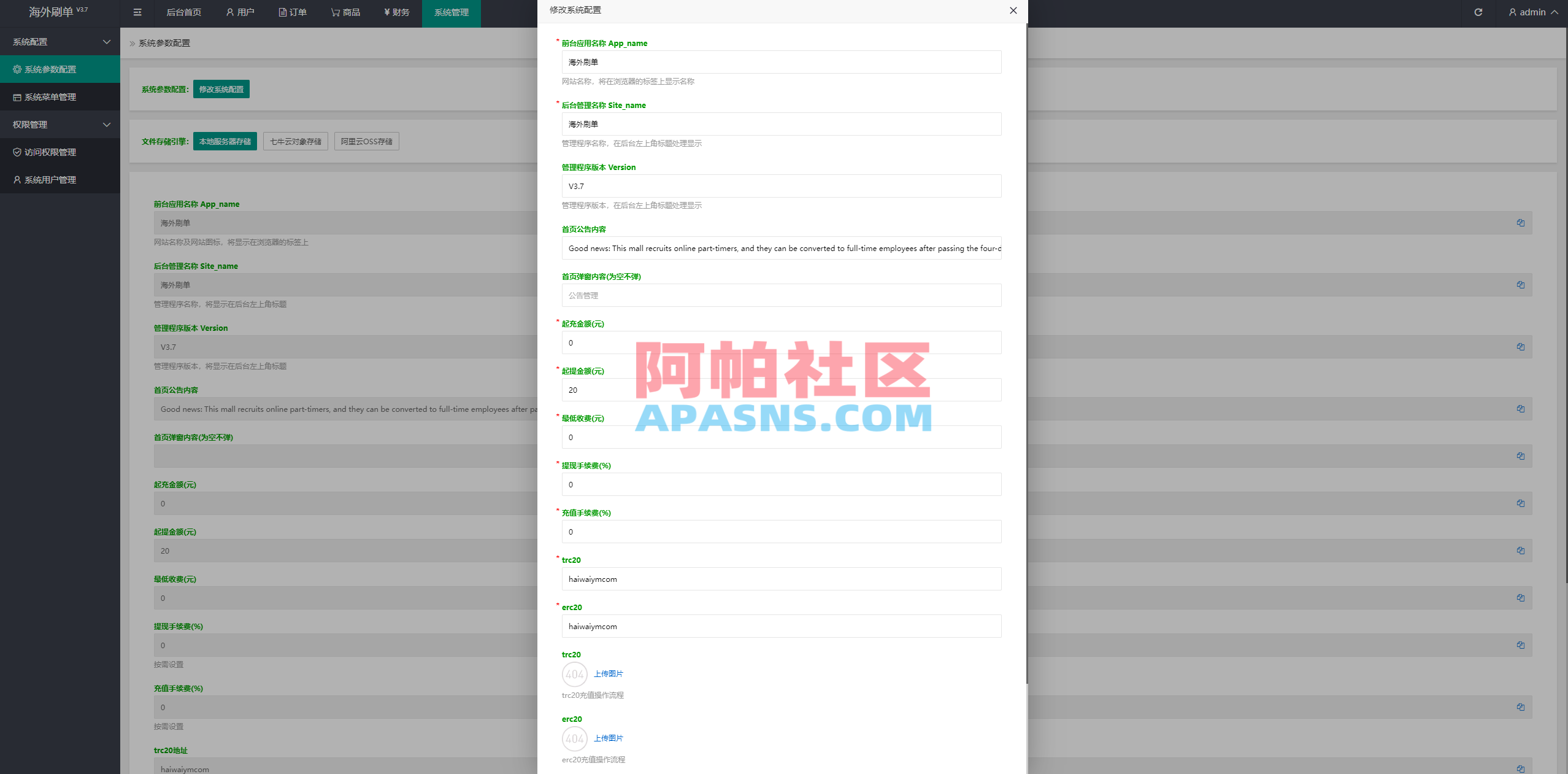Click the refresh icon in top bar

click(1478, 12)
